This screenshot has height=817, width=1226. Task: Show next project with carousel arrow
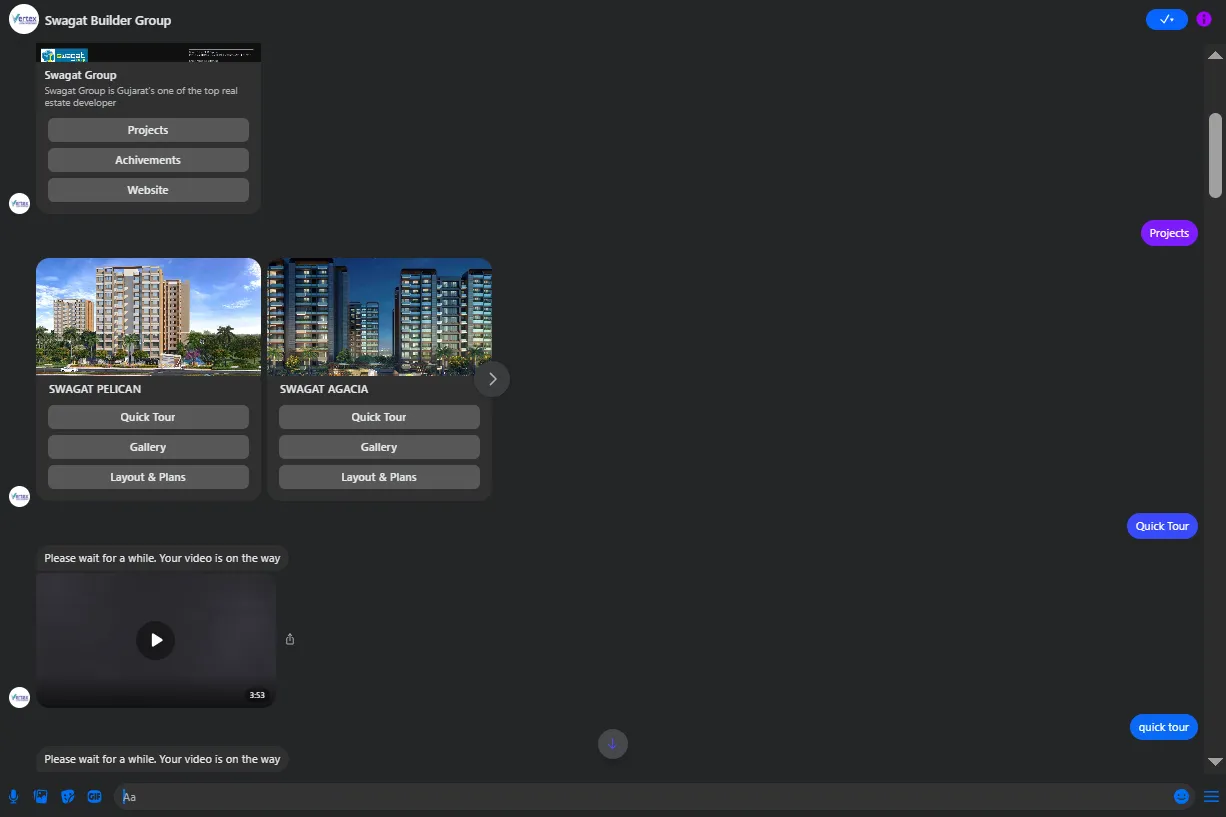[492, 379]
